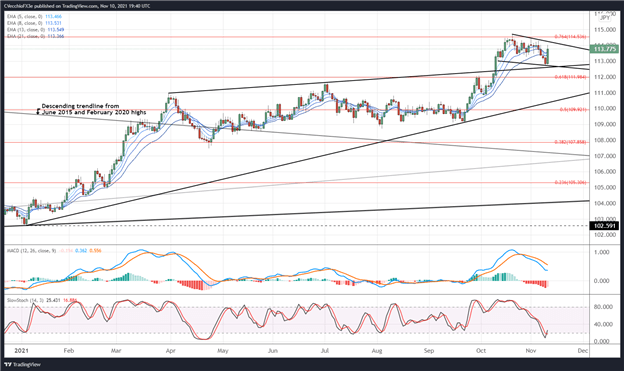Select the EMA (21, close, 0) legend

pyautogui.click(x=35, y=36)
